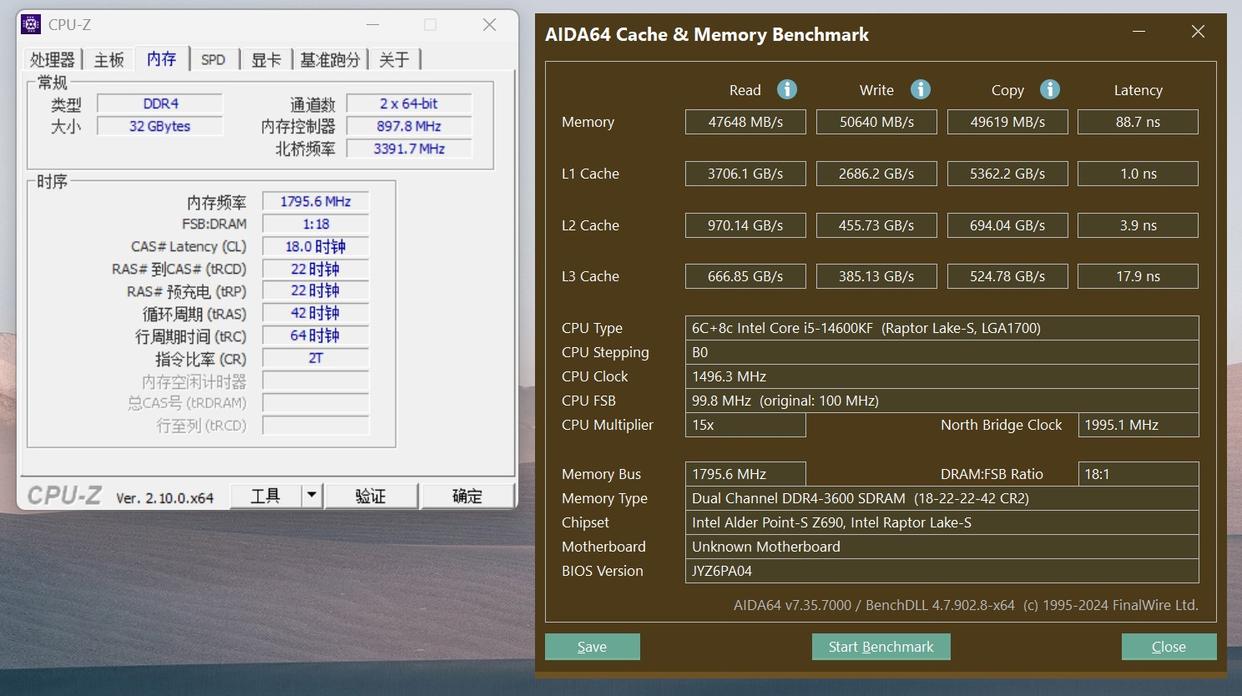1242x696 pixels.
Task: Click the L2 Cache Latency value 3.9 ns
Action: pyautogui.click(x=1138, y=225)
